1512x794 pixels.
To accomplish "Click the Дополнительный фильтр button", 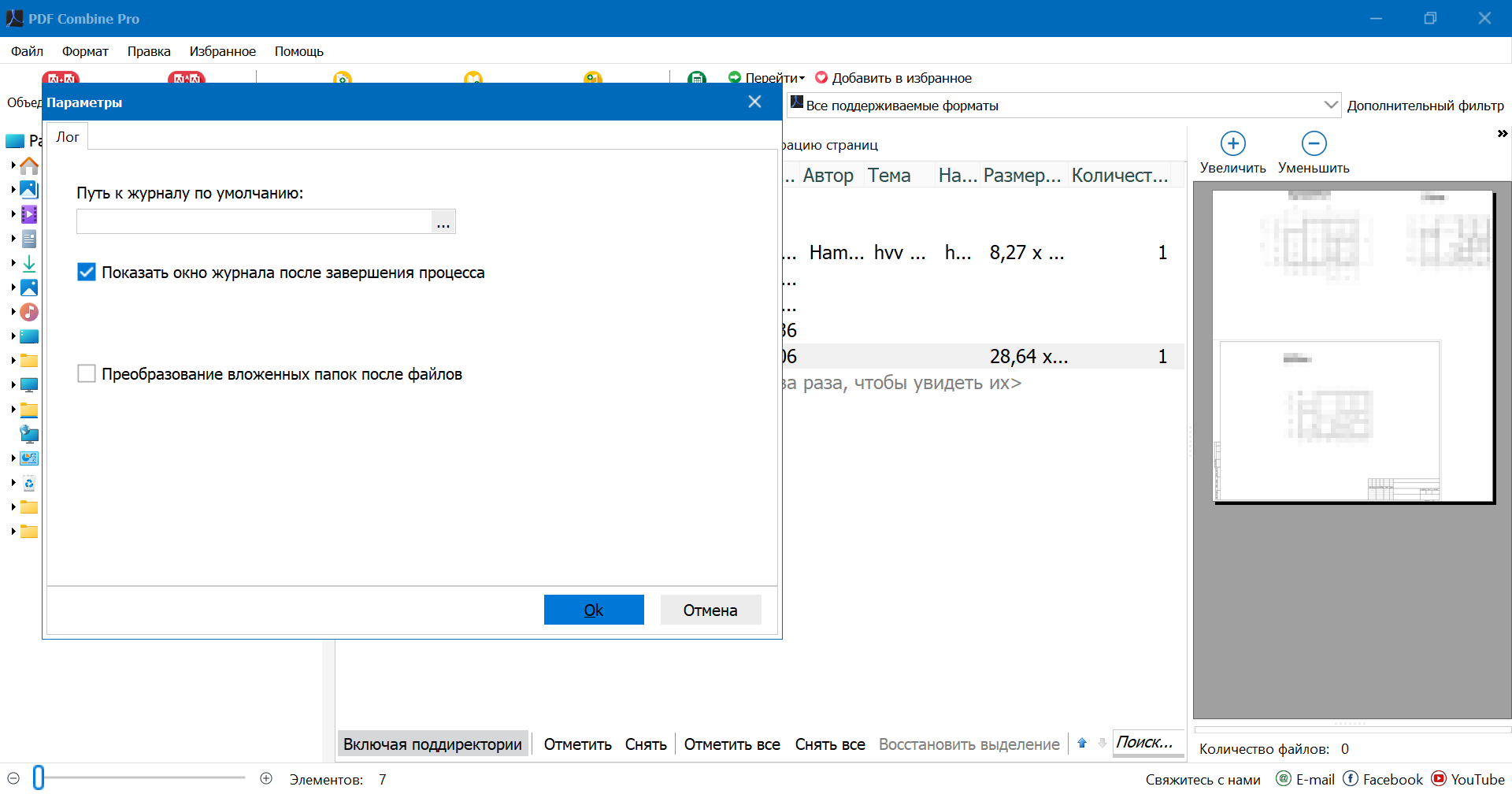I will tap(1425, 106).
